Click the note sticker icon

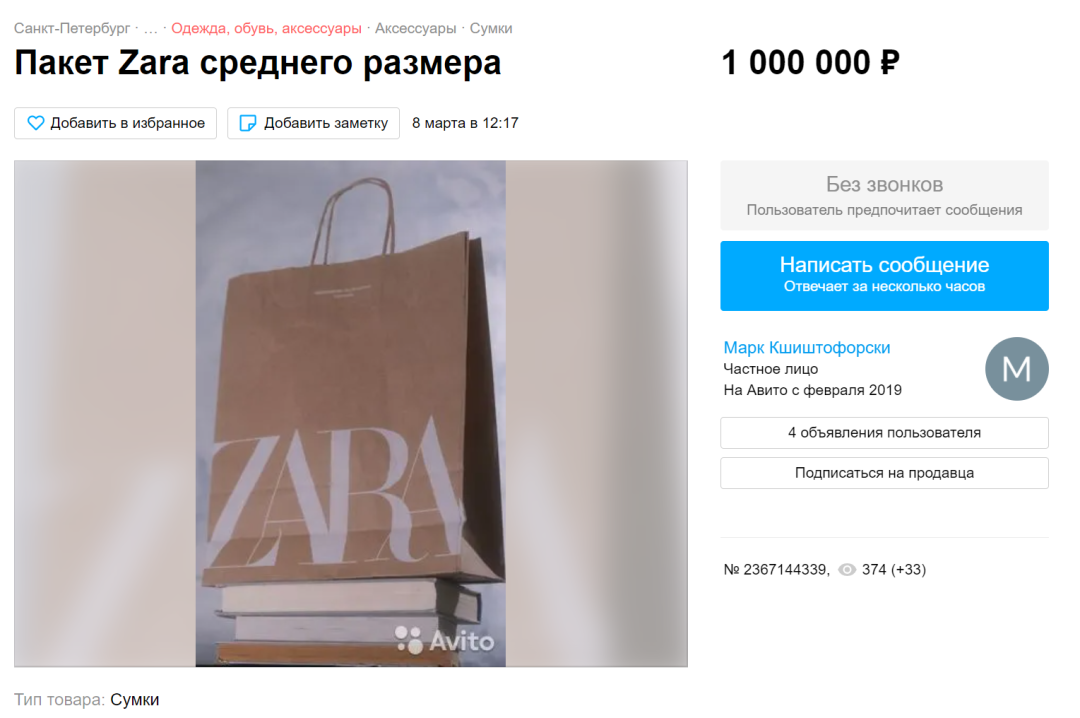(x=247, y=123)
